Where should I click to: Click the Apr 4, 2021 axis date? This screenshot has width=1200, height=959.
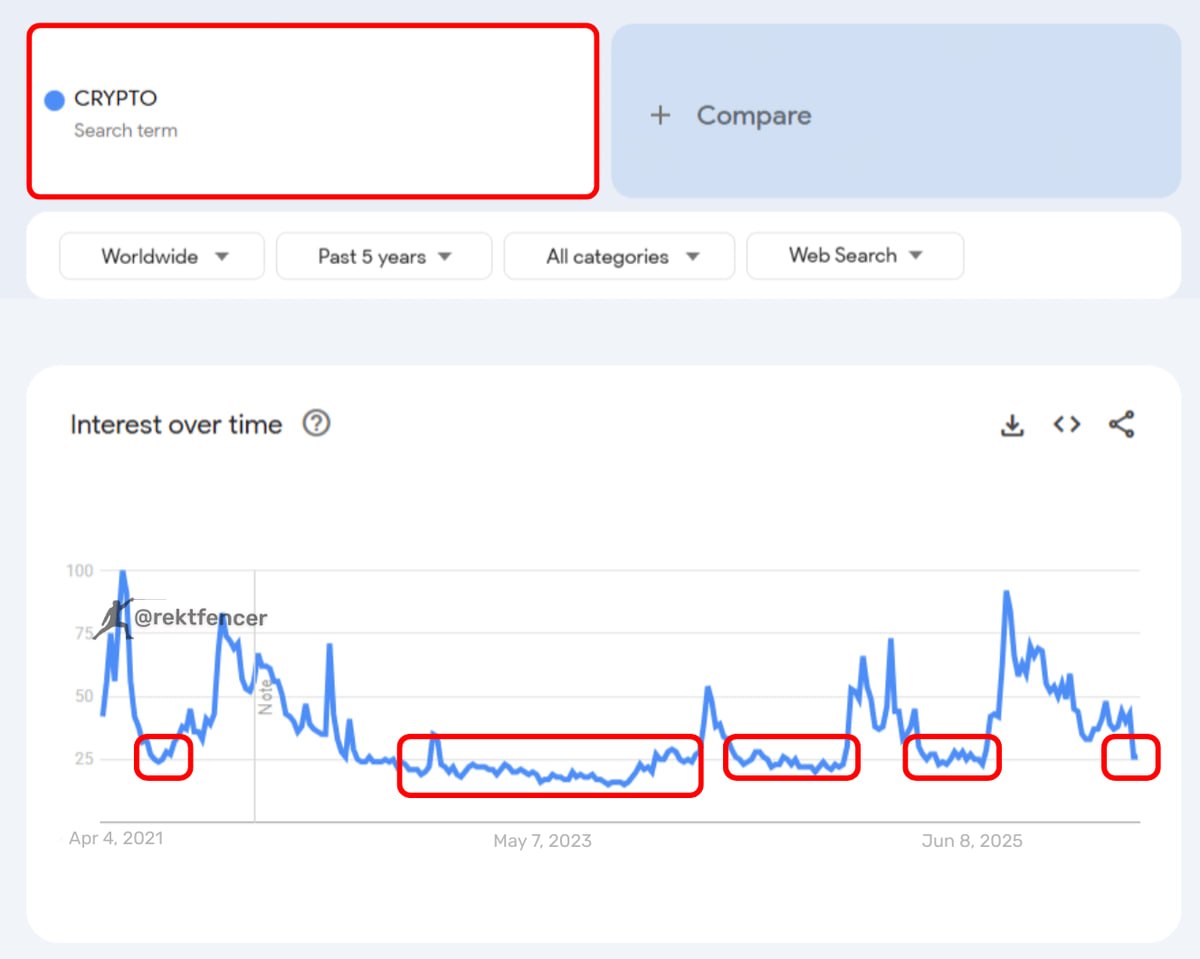[116, 838]
